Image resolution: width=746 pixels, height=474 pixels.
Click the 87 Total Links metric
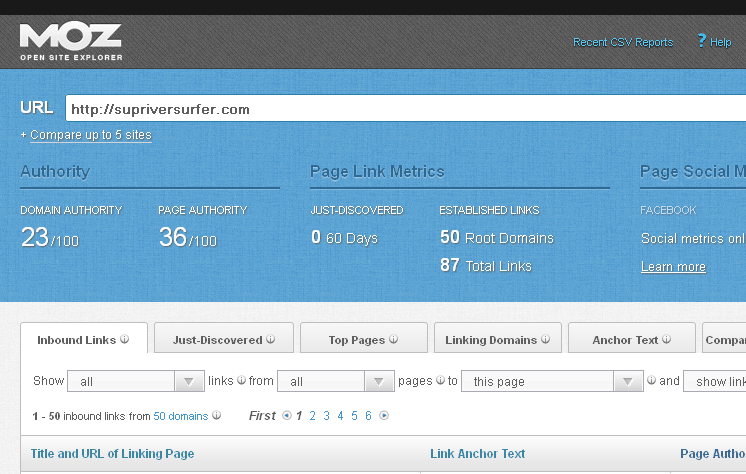click(486, 265)
